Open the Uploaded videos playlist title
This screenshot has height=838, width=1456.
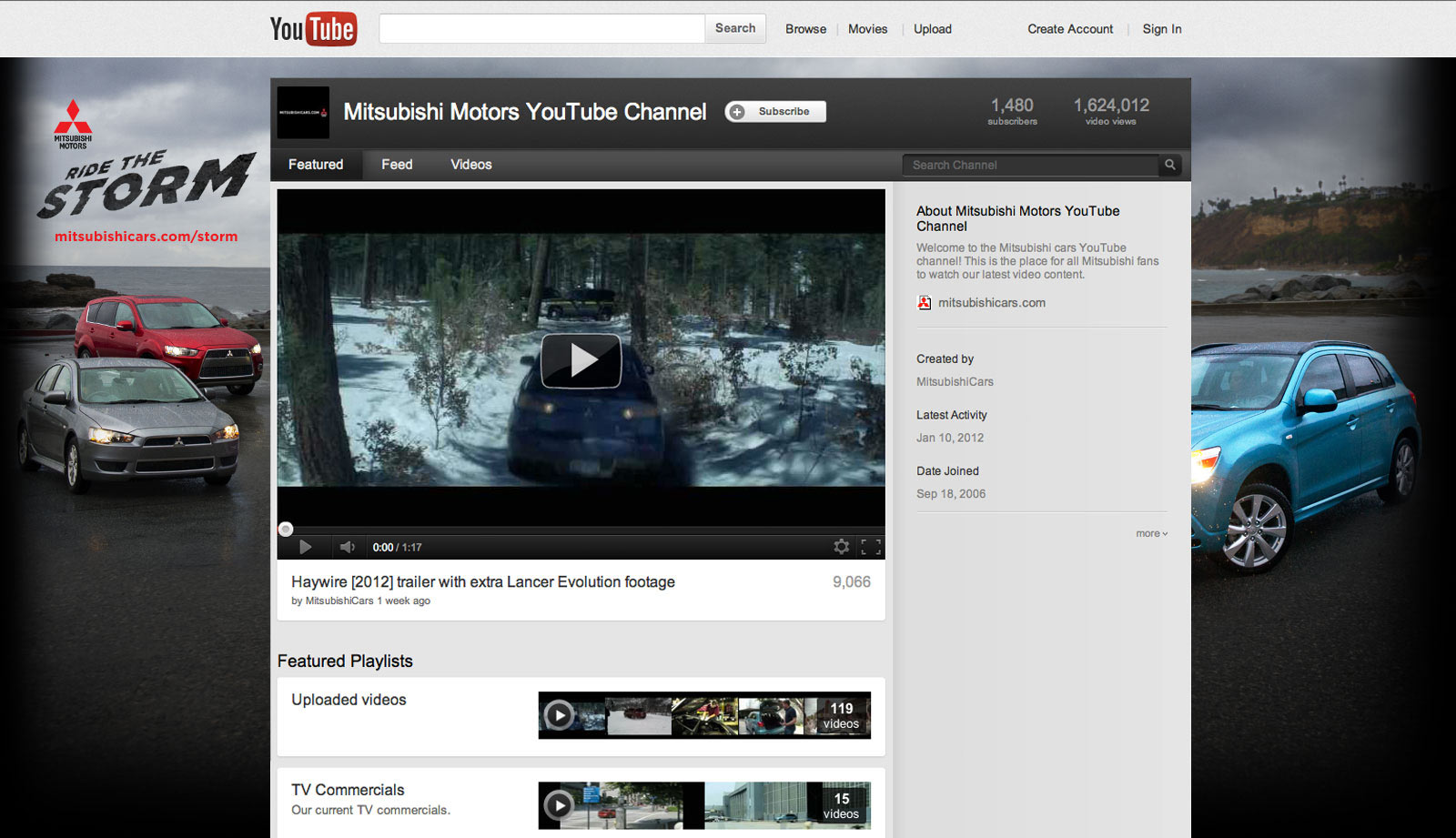[x=349, y=700]
